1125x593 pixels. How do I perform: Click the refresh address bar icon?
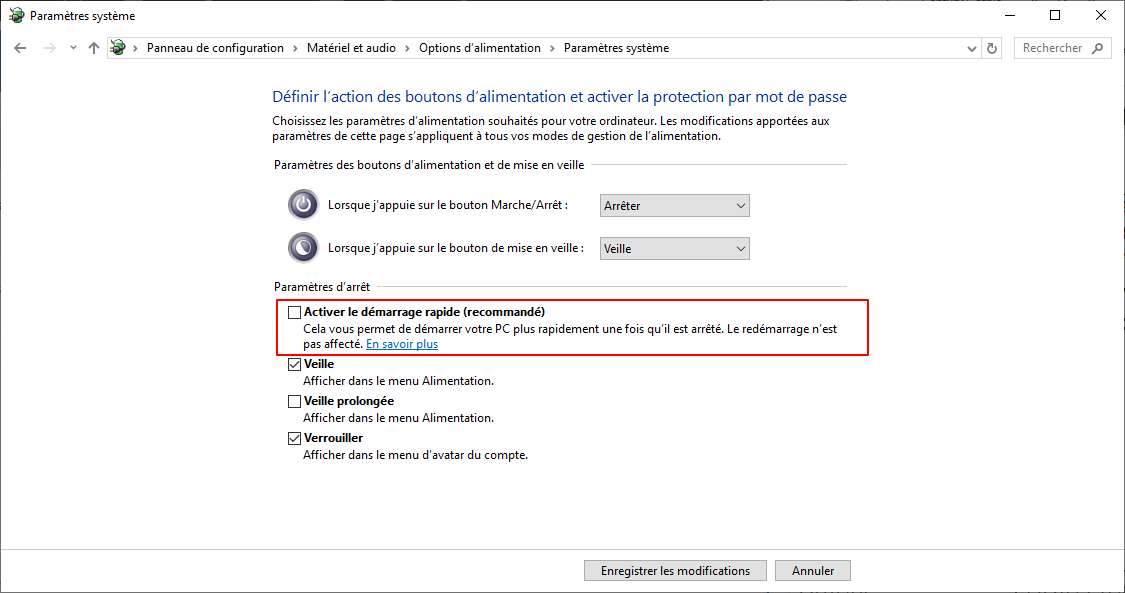tap(992, 48)
